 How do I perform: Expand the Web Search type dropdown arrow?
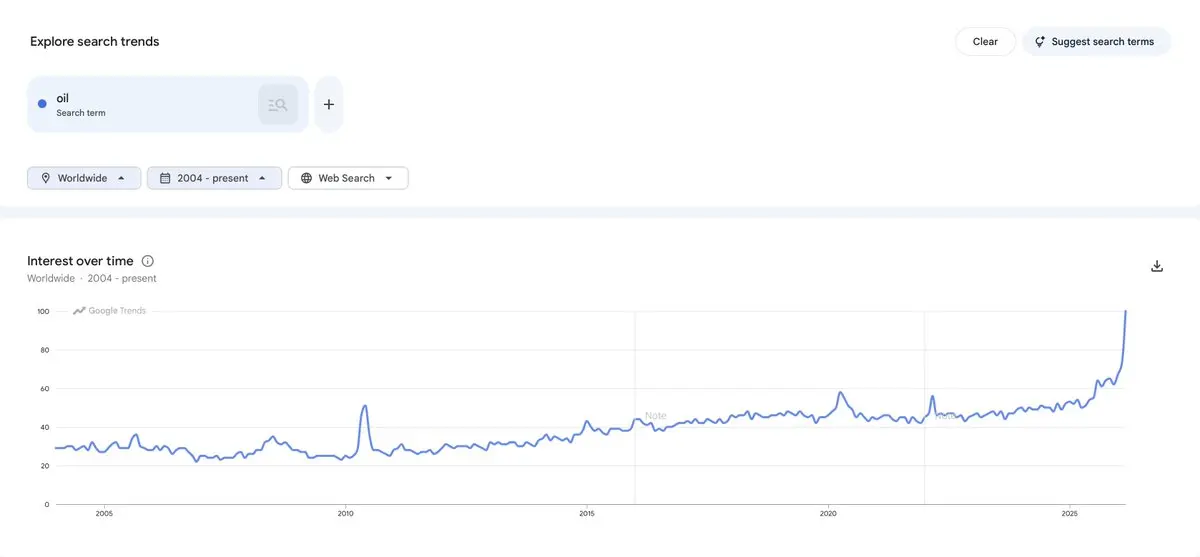pyautogui.click(x=389, y=178)
